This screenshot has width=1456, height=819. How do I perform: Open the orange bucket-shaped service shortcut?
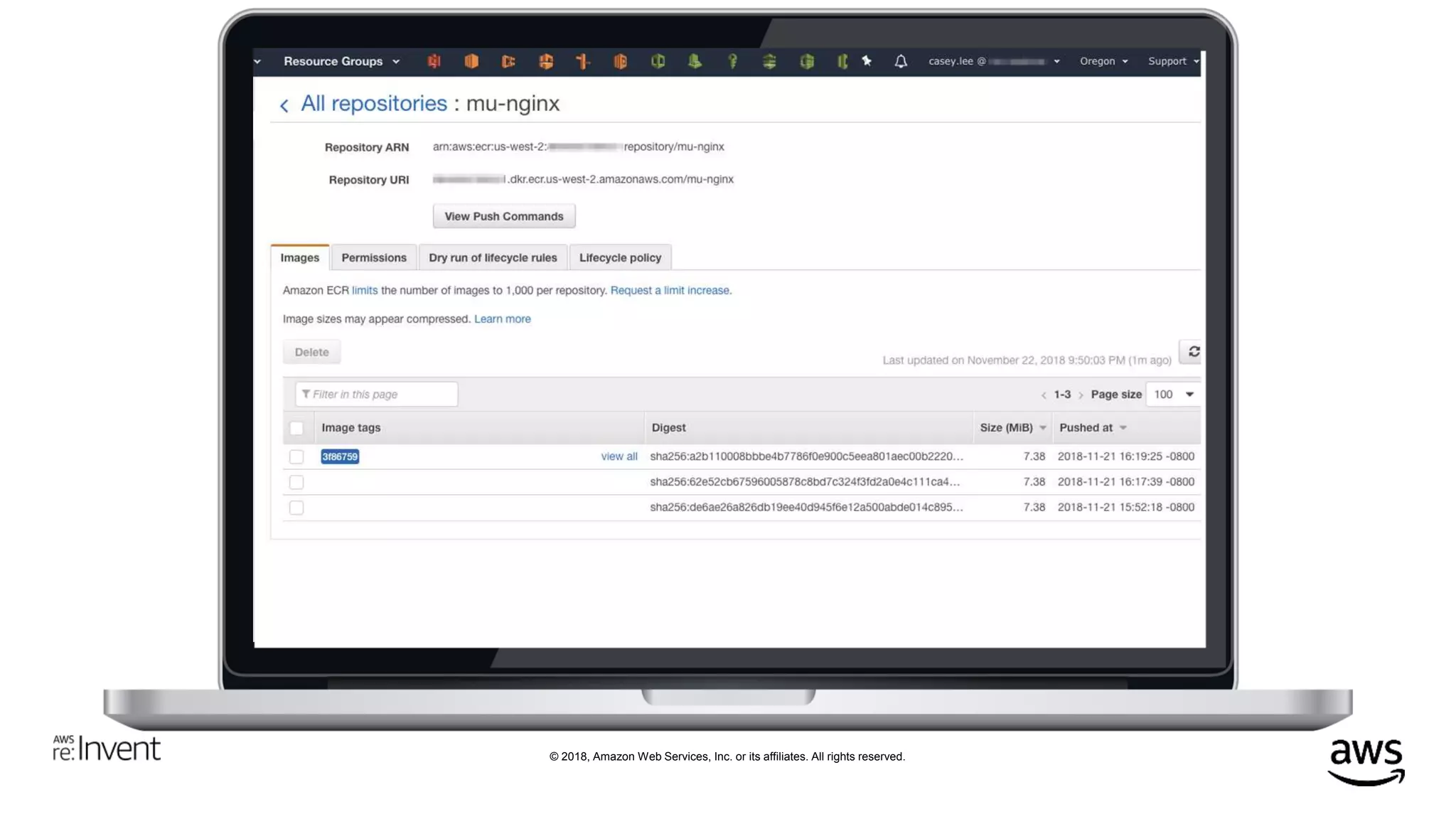[546, 62]
